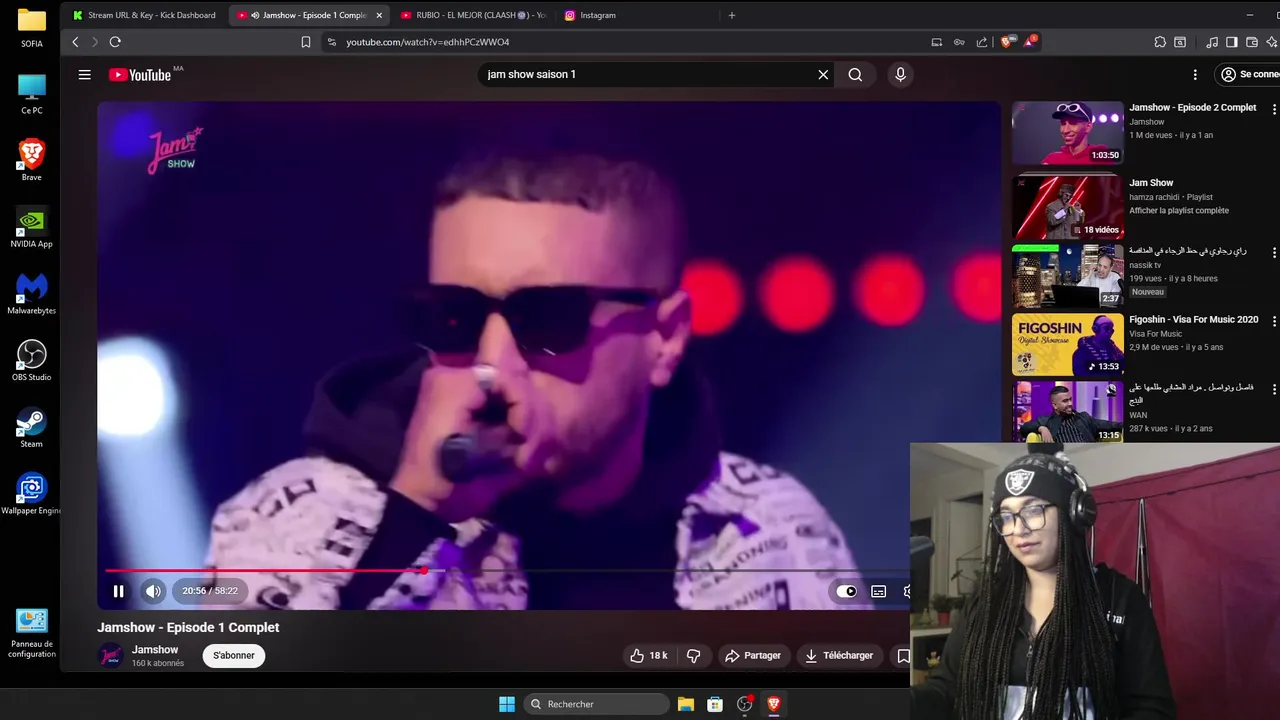Click the video time display 20:56 / 58:22
1280x720 pixels.
click(x=210, y=591)
